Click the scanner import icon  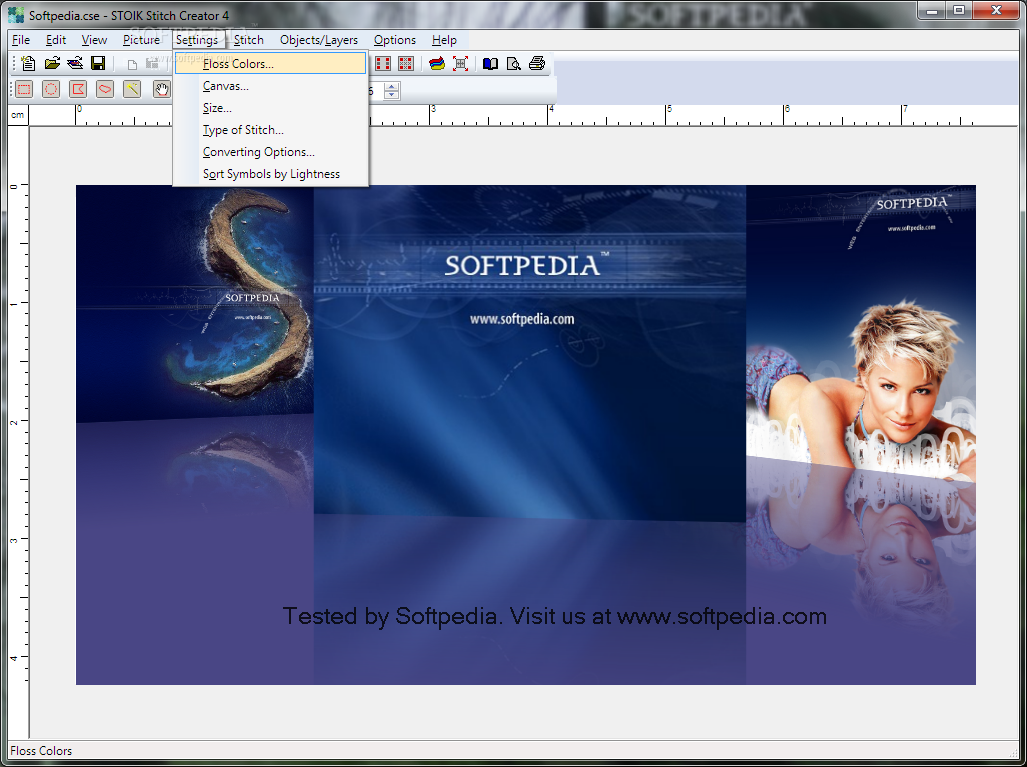coord(75,64)
